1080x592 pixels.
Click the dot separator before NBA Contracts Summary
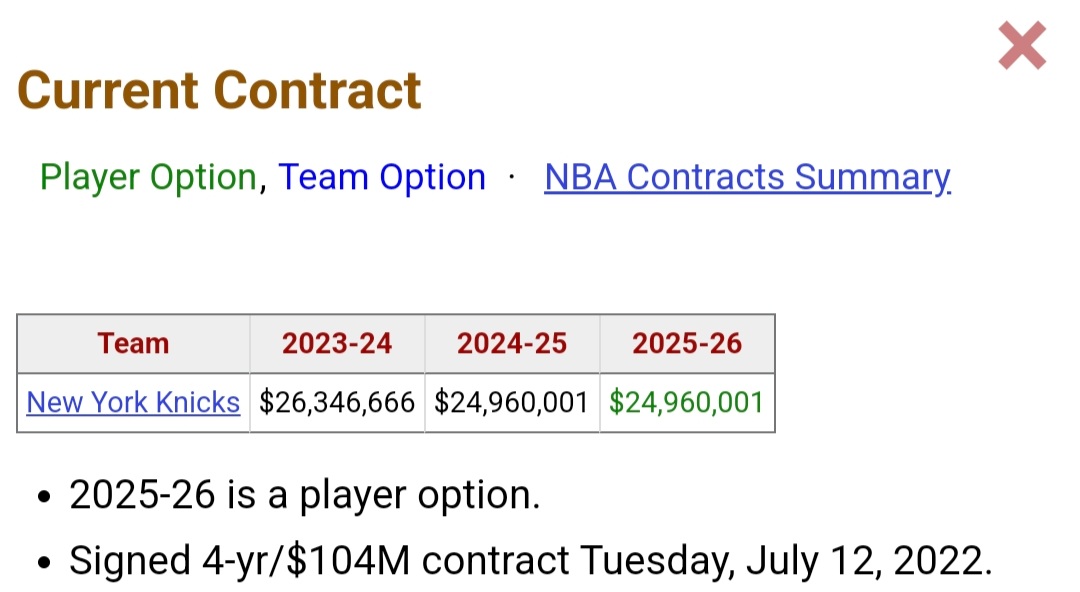[x=513, y=178]
